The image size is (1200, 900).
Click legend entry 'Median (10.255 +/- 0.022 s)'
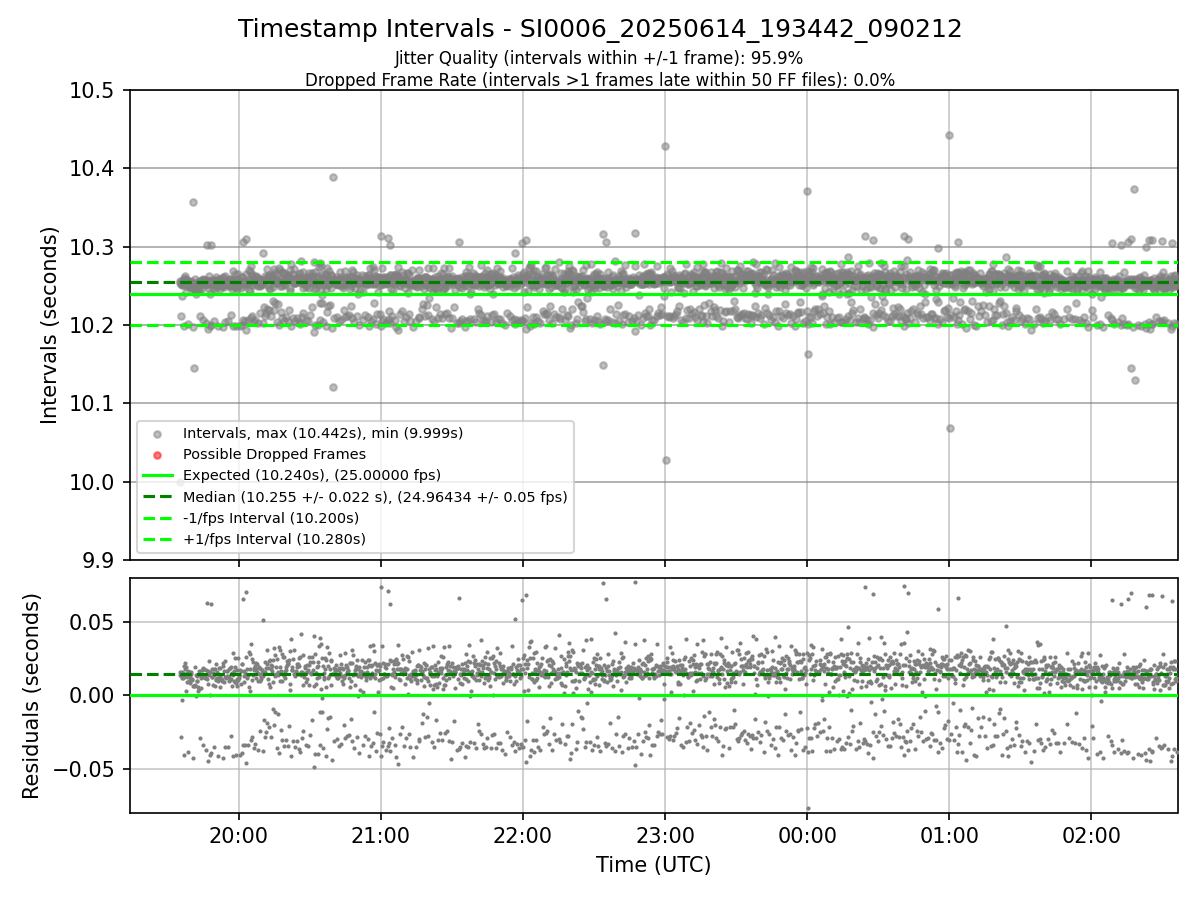click(375, 496)
